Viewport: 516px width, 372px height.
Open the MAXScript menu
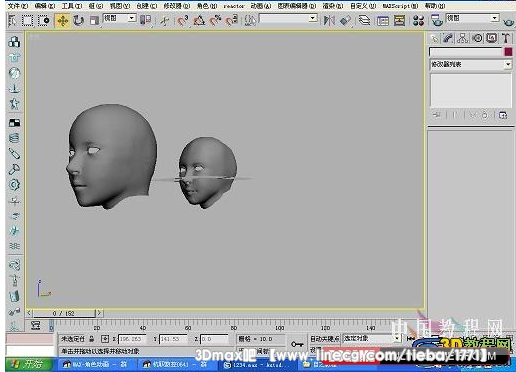pyautogui.click(x=400, y=6)
